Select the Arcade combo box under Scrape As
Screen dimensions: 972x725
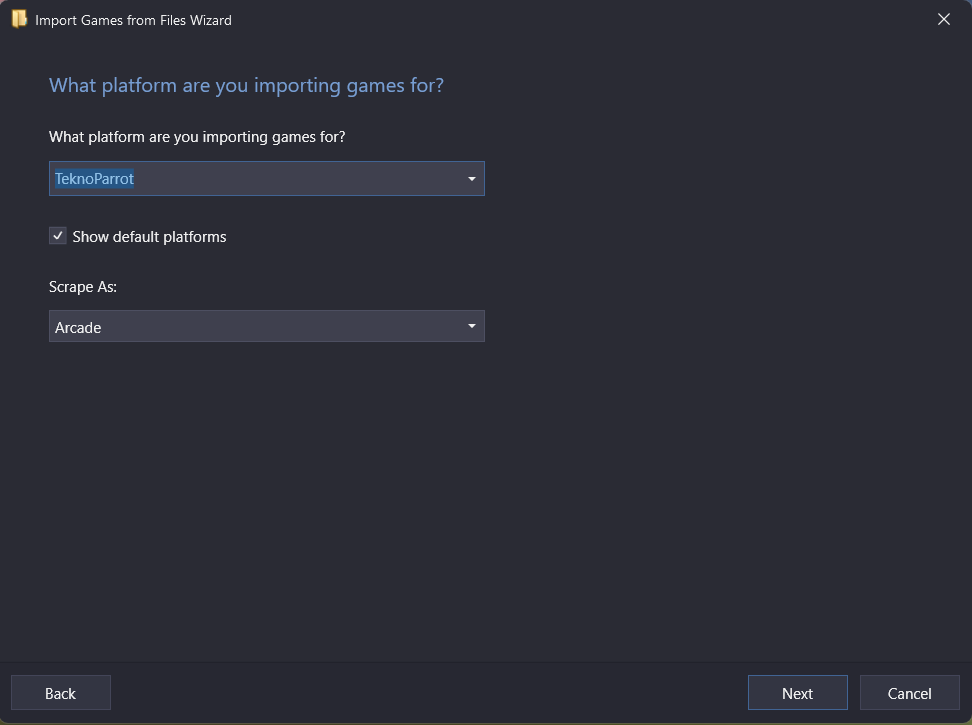[267, 326]
